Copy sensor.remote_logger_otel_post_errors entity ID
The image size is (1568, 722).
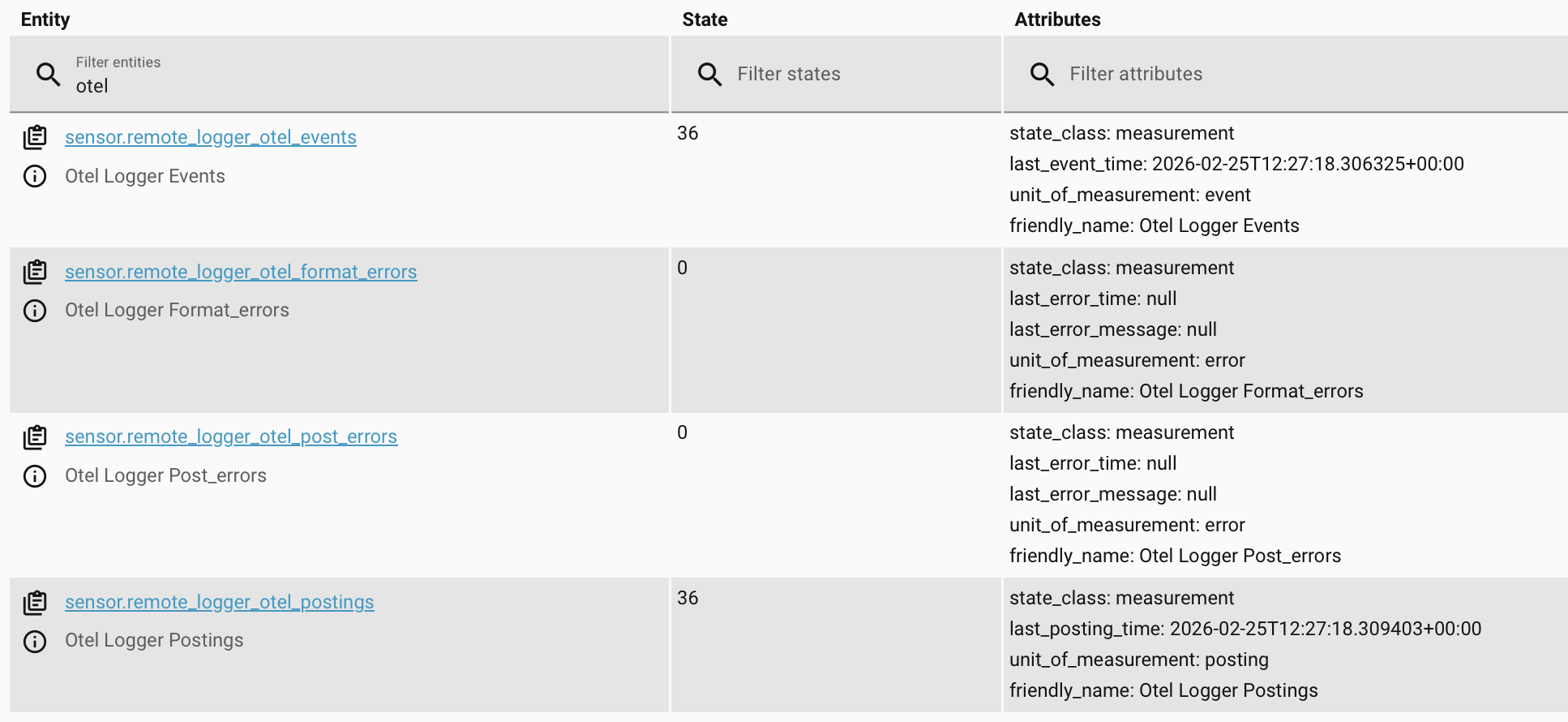(35, 436)
